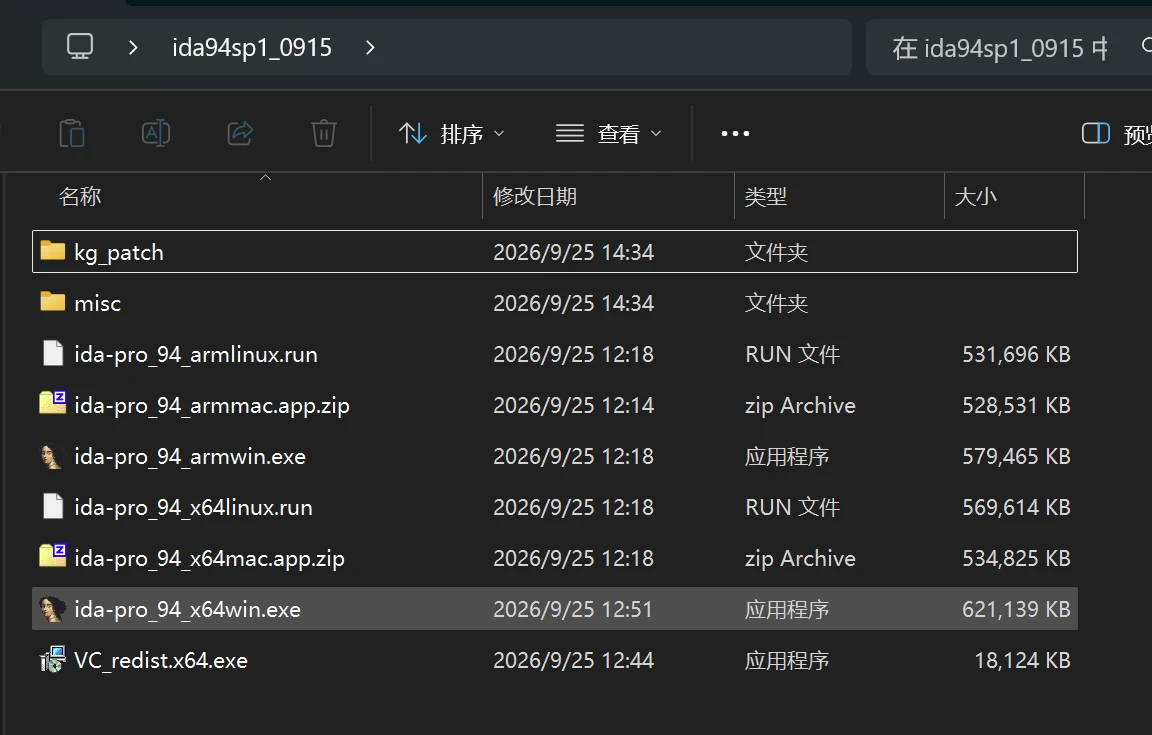Click the This PC monitor icon in address bar

[x=80, y=47]
